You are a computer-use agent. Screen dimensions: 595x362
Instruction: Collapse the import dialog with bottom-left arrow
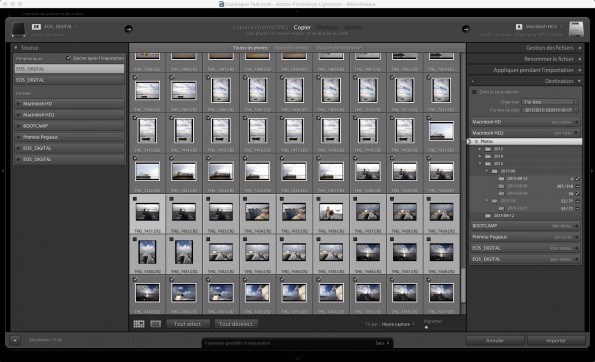[x=15, y=340]
